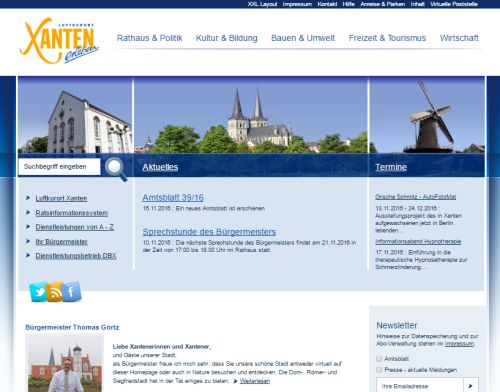500x392 pixels.
Task: Open Wirtschaft menu
Action: (x=459, y=38)
